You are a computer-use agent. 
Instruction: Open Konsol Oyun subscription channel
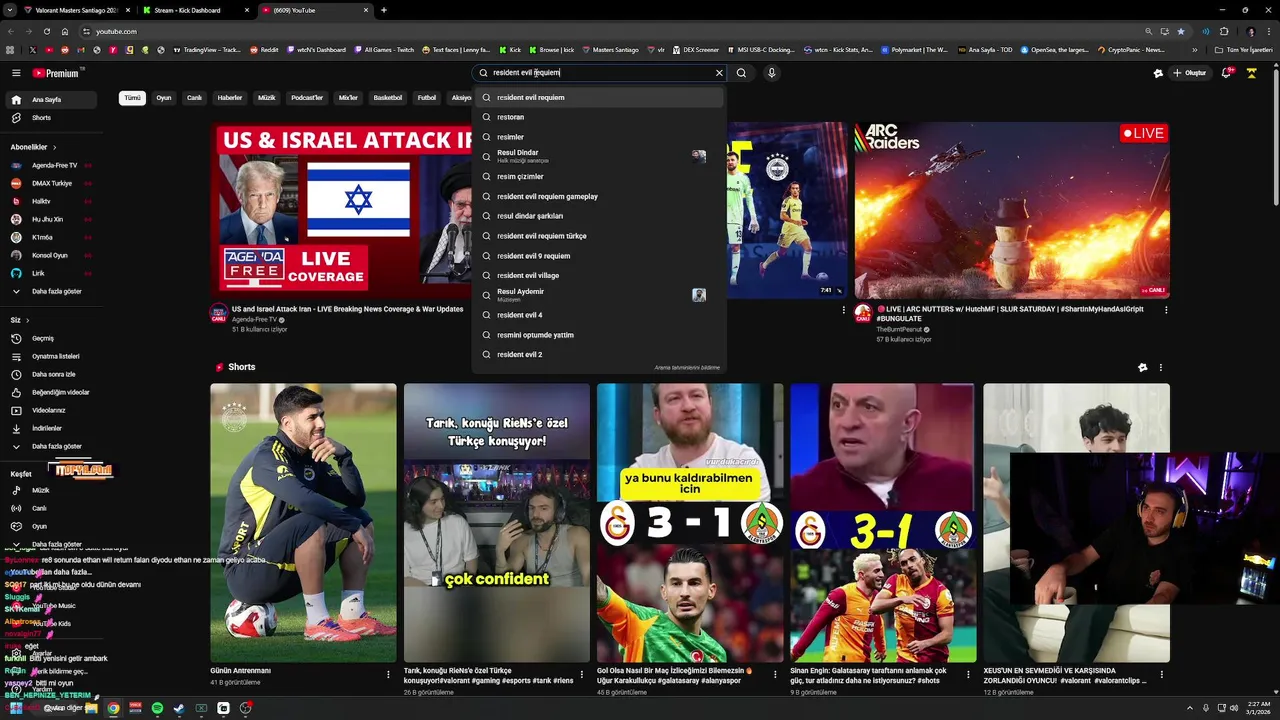(x=51, y=255)
